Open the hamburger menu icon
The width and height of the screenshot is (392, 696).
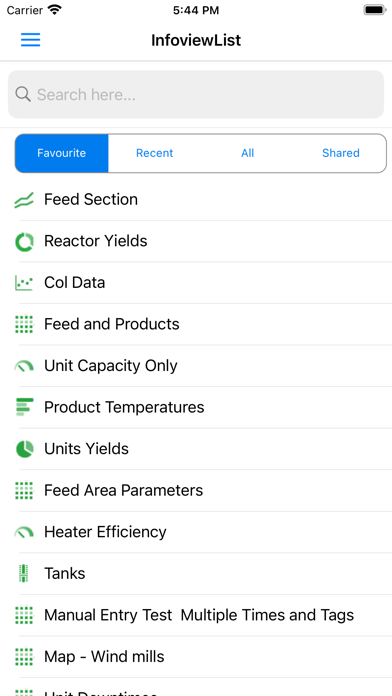[x=31, y=40]
